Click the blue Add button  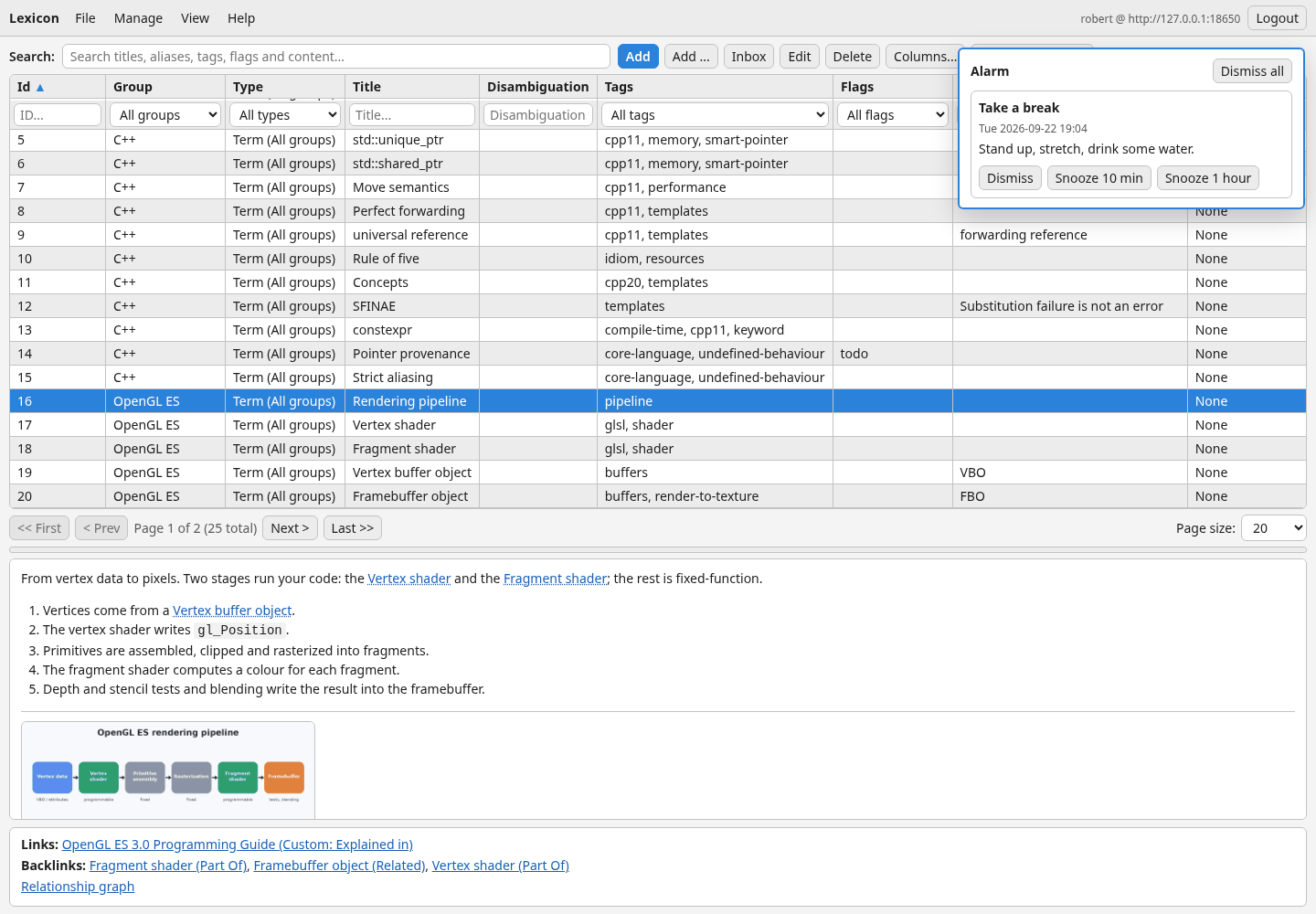click(638, 57)
